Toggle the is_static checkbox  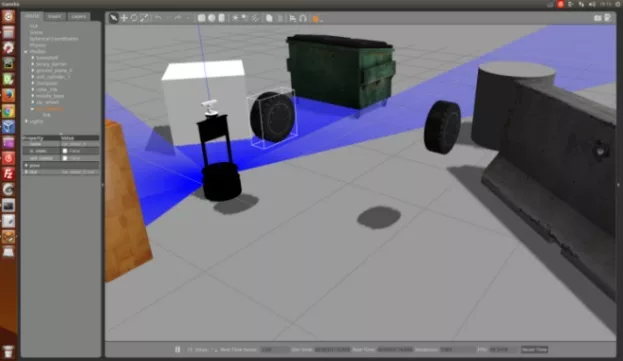(65, 151)
